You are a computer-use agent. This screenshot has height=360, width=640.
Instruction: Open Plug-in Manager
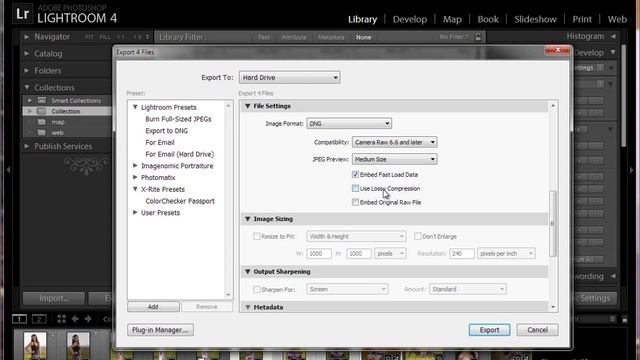click(160, 330)
